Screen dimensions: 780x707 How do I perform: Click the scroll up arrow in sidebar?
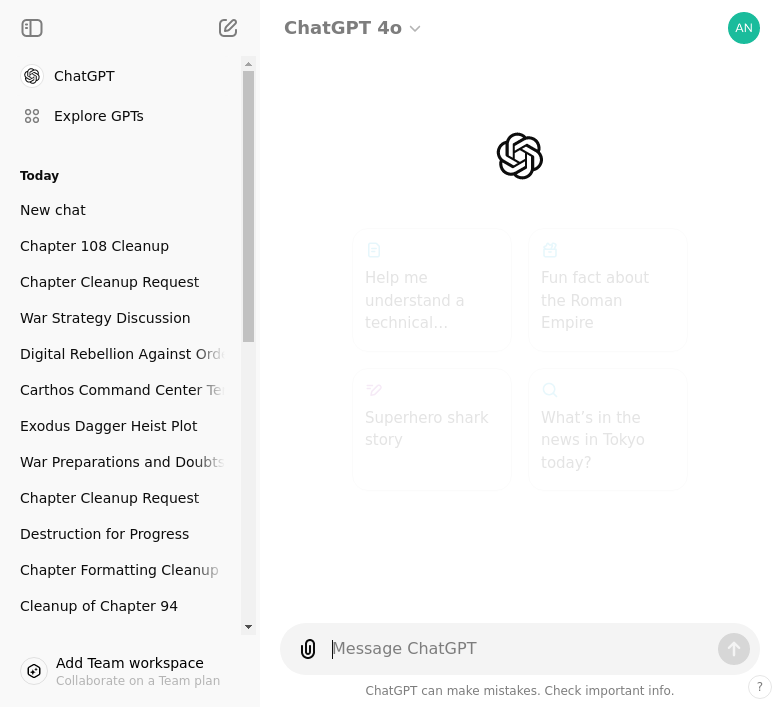249,64
